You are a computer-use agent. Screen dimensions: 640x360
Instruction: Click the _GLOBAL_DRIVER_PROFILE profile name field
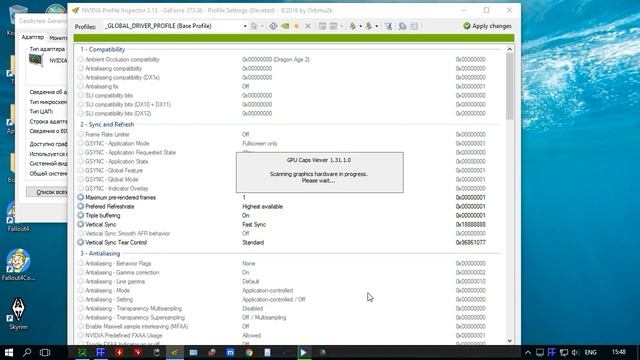pos(173,26)
